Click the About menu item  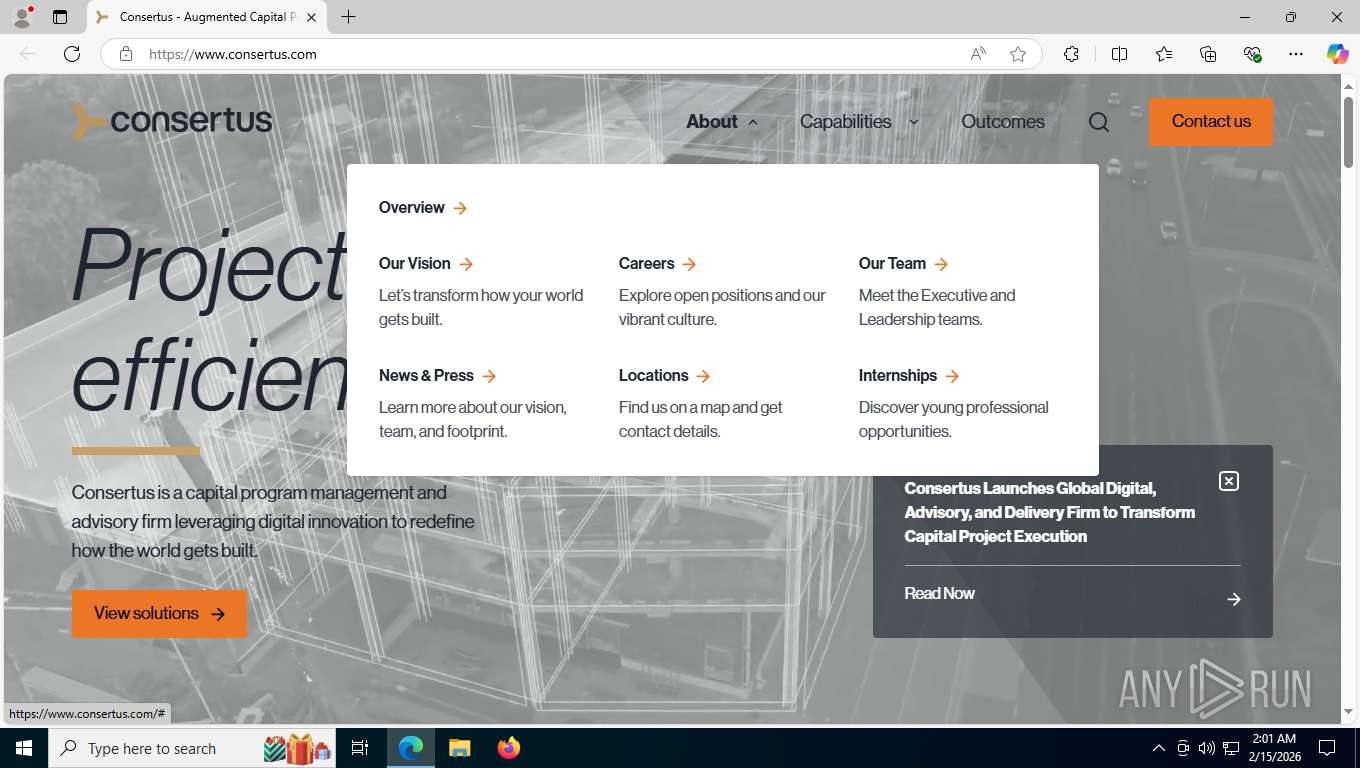(712, 122)
